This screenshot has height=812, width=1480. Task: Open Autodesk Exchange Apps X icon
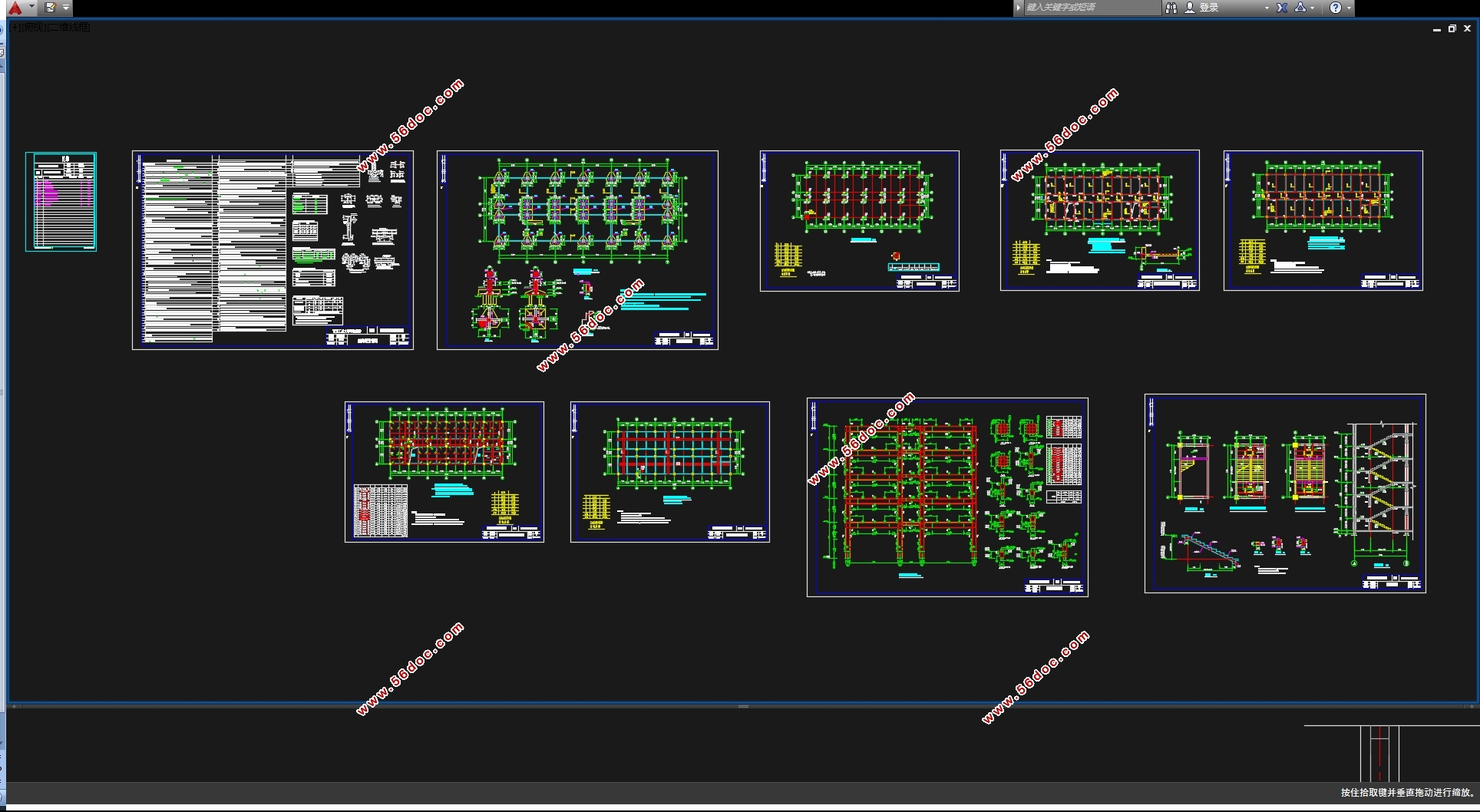coord(1282,8)
